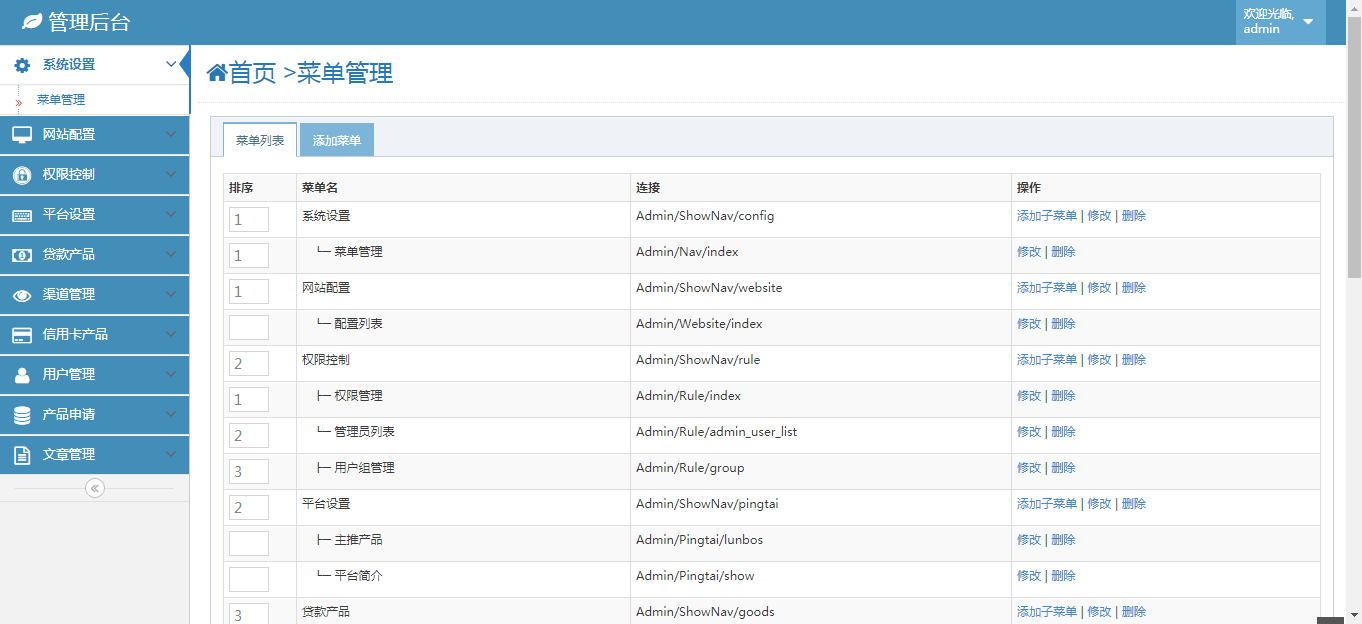Click the gear icon beside 系统设置
Viewport: 1362px width, 624px height.
pos(22,65)
